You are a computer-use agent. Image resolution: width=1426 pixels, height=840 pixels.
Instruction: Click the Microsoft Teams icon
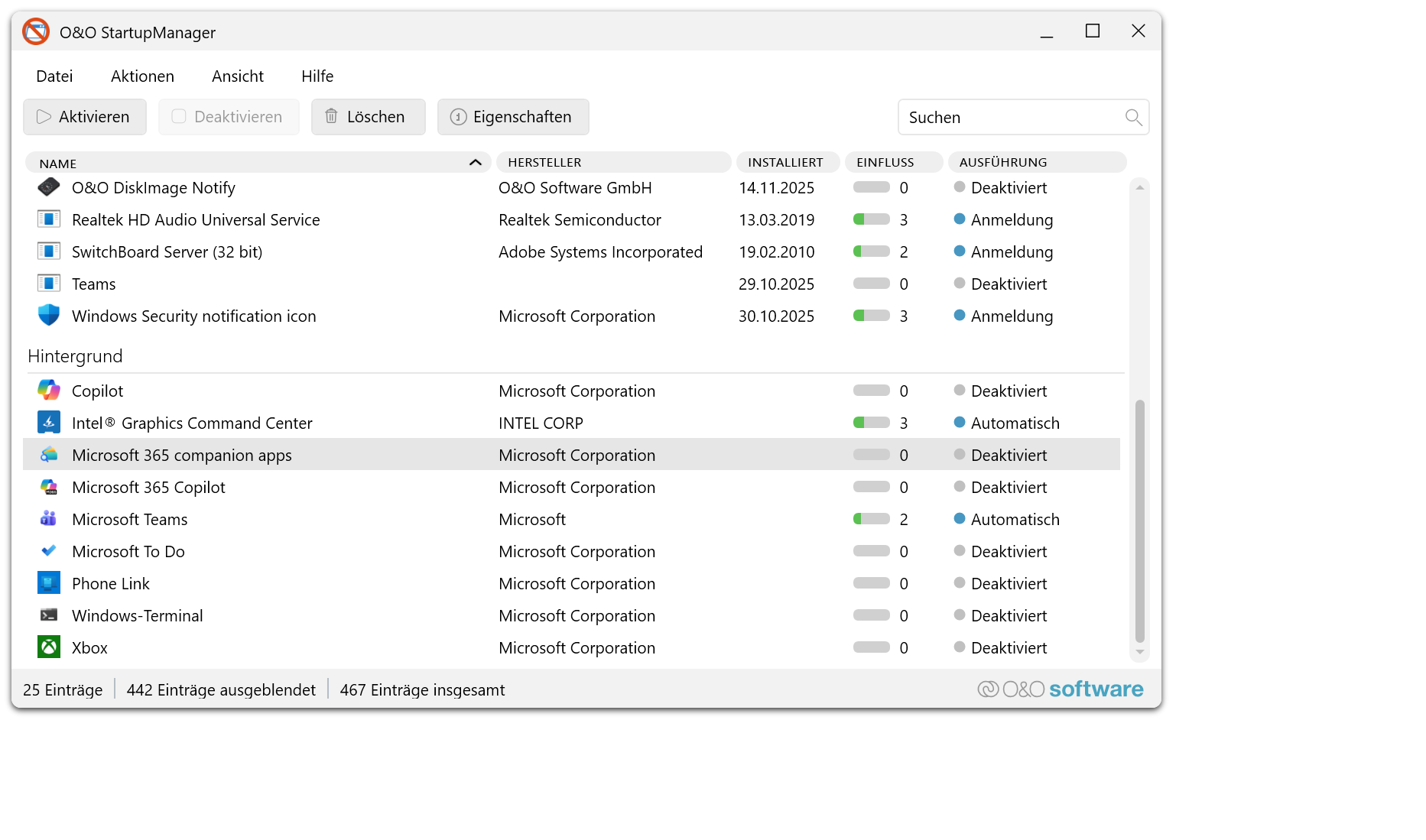click(x=49, y=519)
